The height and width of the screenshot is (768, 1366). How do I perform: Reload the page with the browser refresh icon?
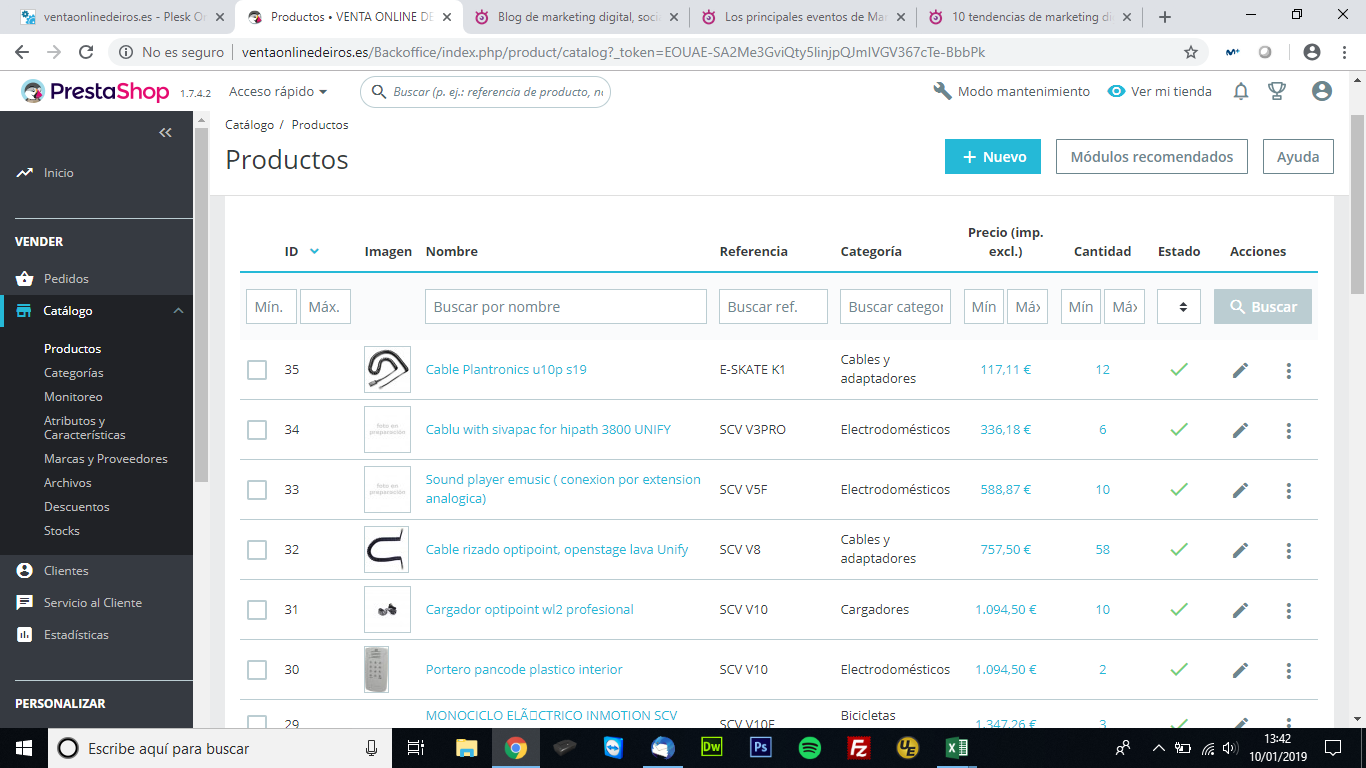tap(86, 52)
